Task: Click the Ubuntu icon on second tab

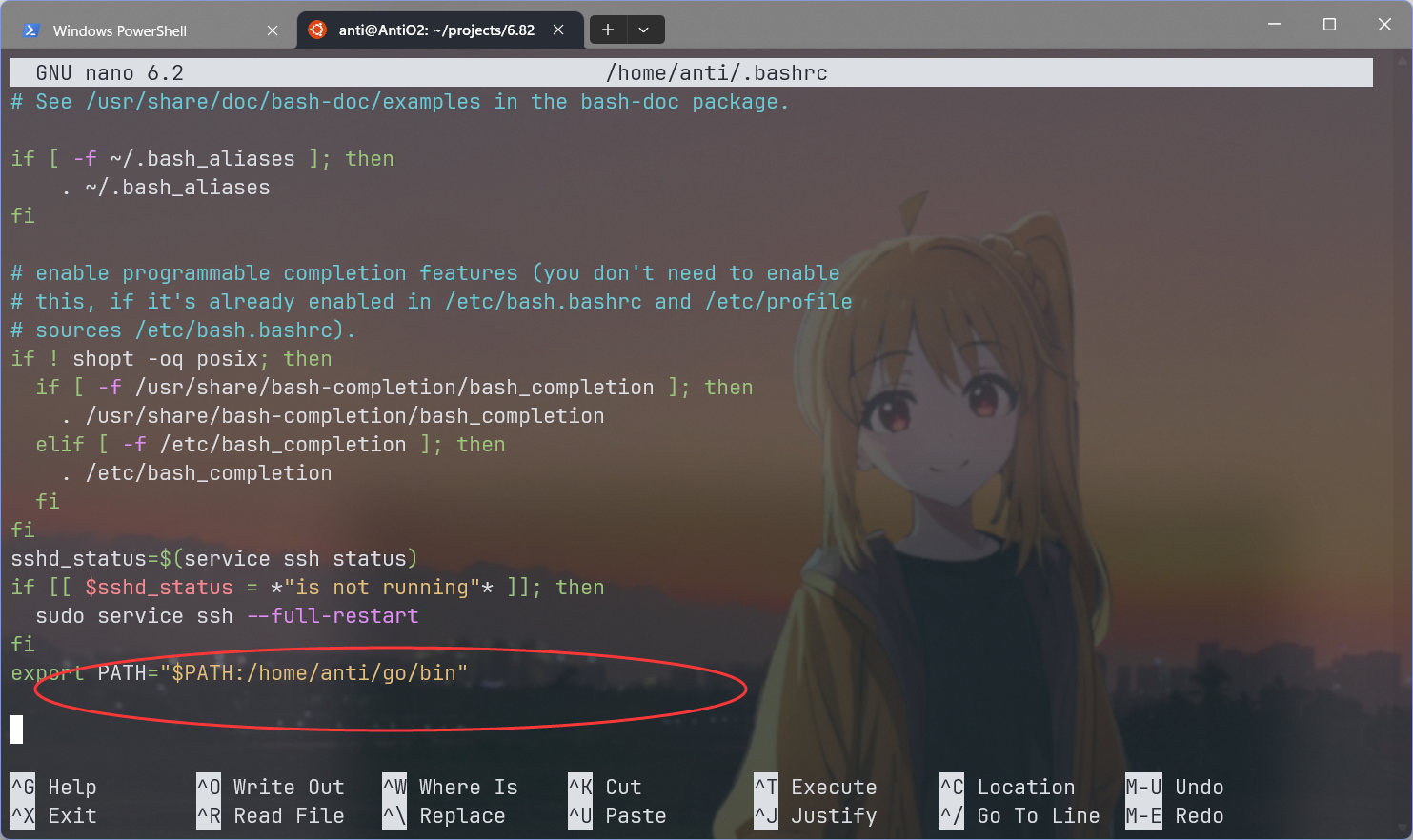Action: click(x=317, y=30)
